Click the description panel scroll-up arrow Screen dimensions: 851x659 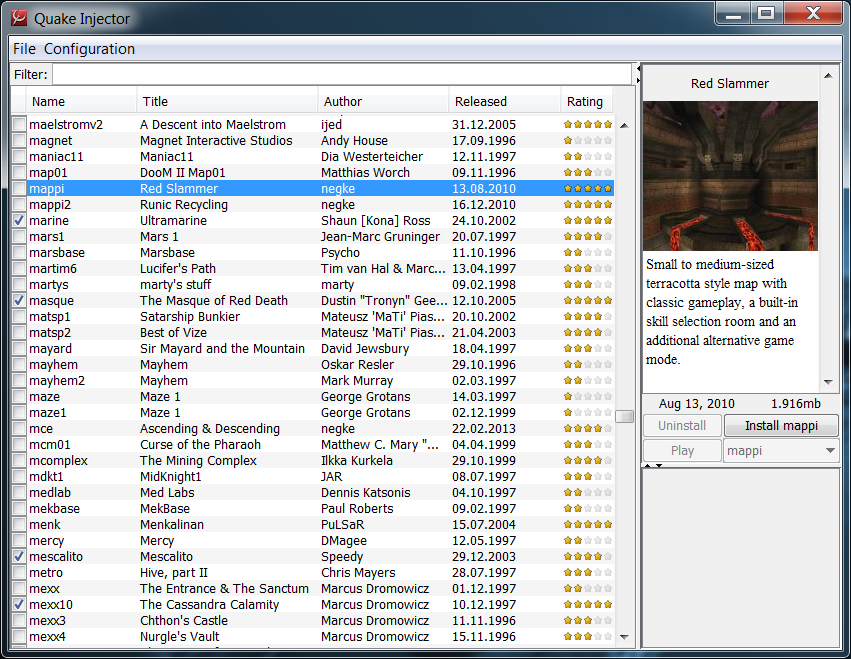click(x=828, y=76)
